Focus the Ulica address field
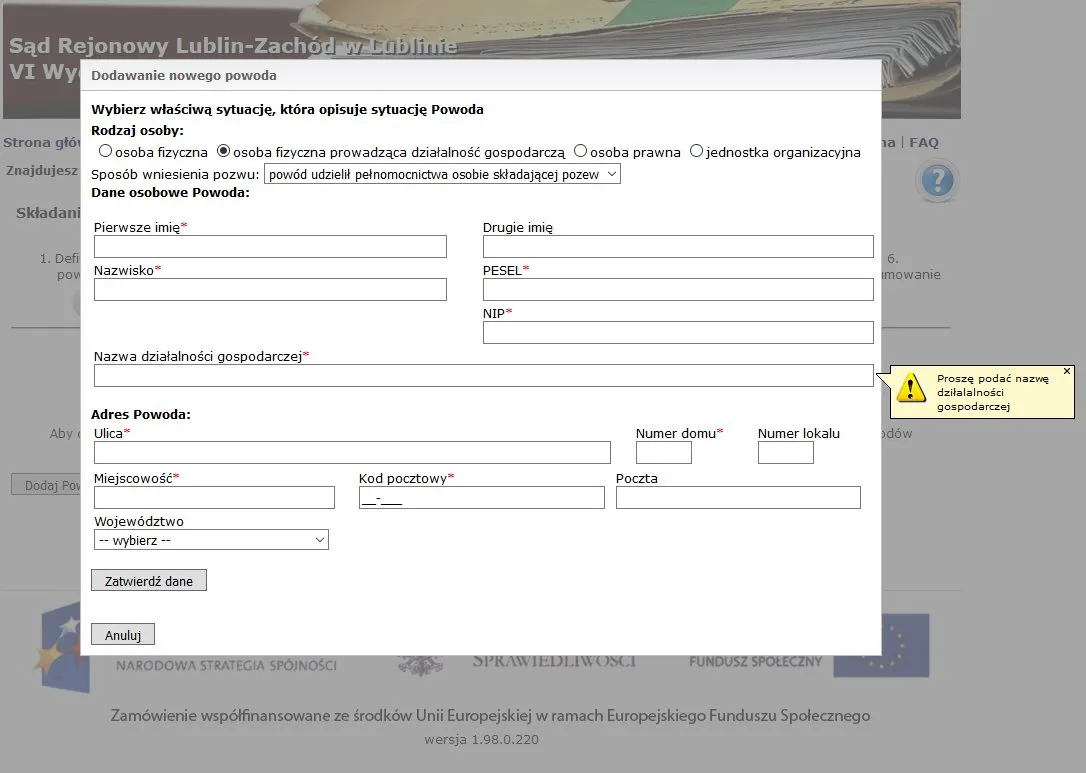 pyautogui.click(x=352, y=453)
